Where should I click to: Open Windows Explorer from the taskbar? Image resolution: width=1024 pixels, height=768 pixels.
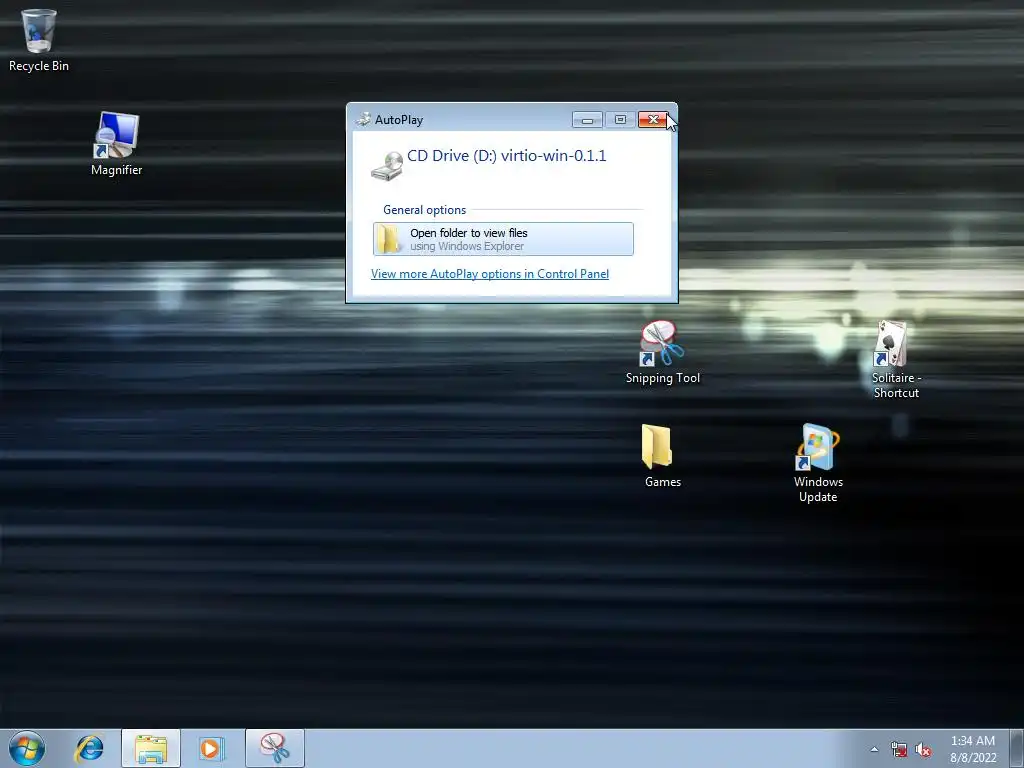pos(151,748)
